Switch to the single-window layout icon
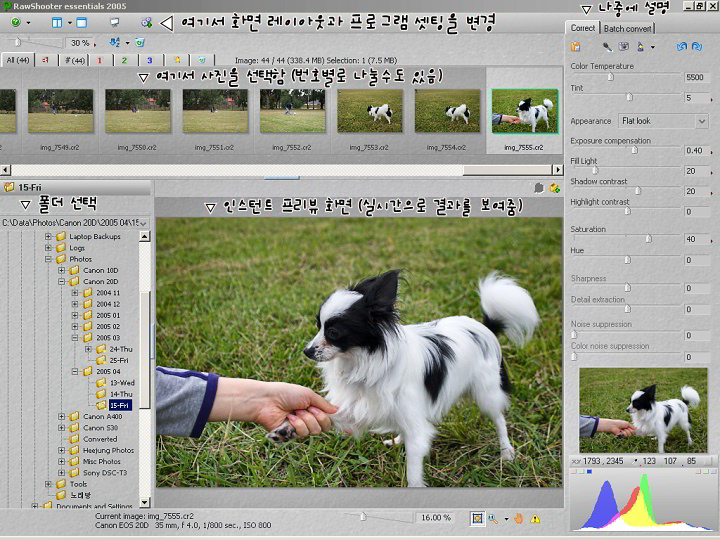Screen dimensions: 720x540 point(82,22)
